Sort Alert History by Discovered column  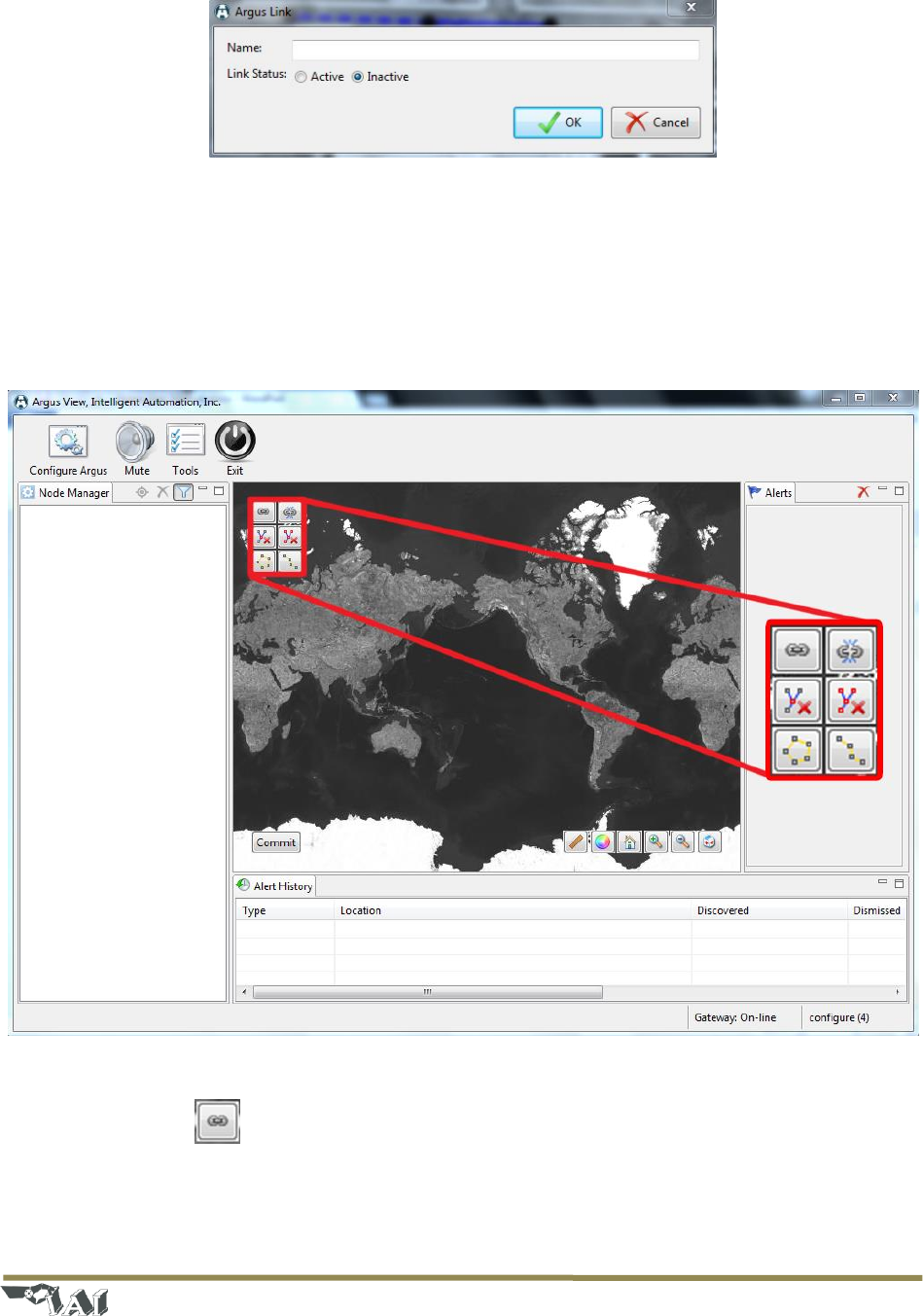pos(769,910)
